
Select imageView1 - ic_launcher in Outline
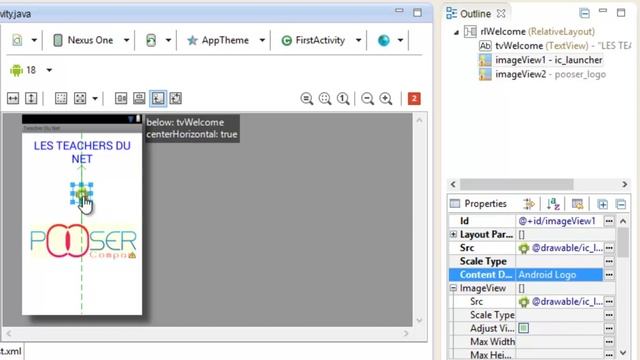[541, 60]
